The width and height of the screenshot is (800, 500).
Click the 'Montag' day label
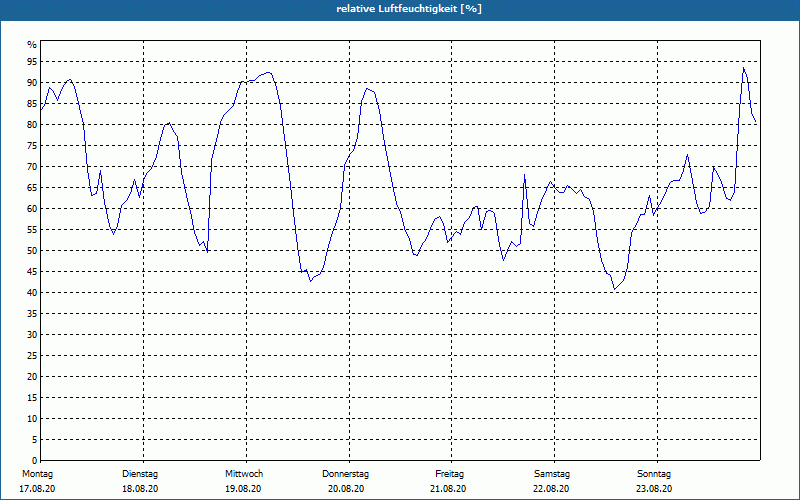pos(37,474)
